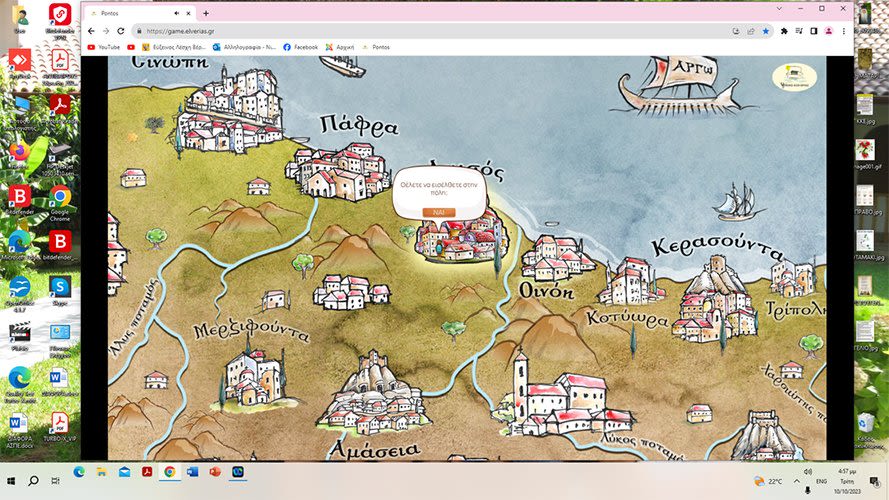This screenshot has height=500, width=889.
Task: Click the ΝΑΙ button in the popup
Action: pyautogui.click(x=439, y=212)
